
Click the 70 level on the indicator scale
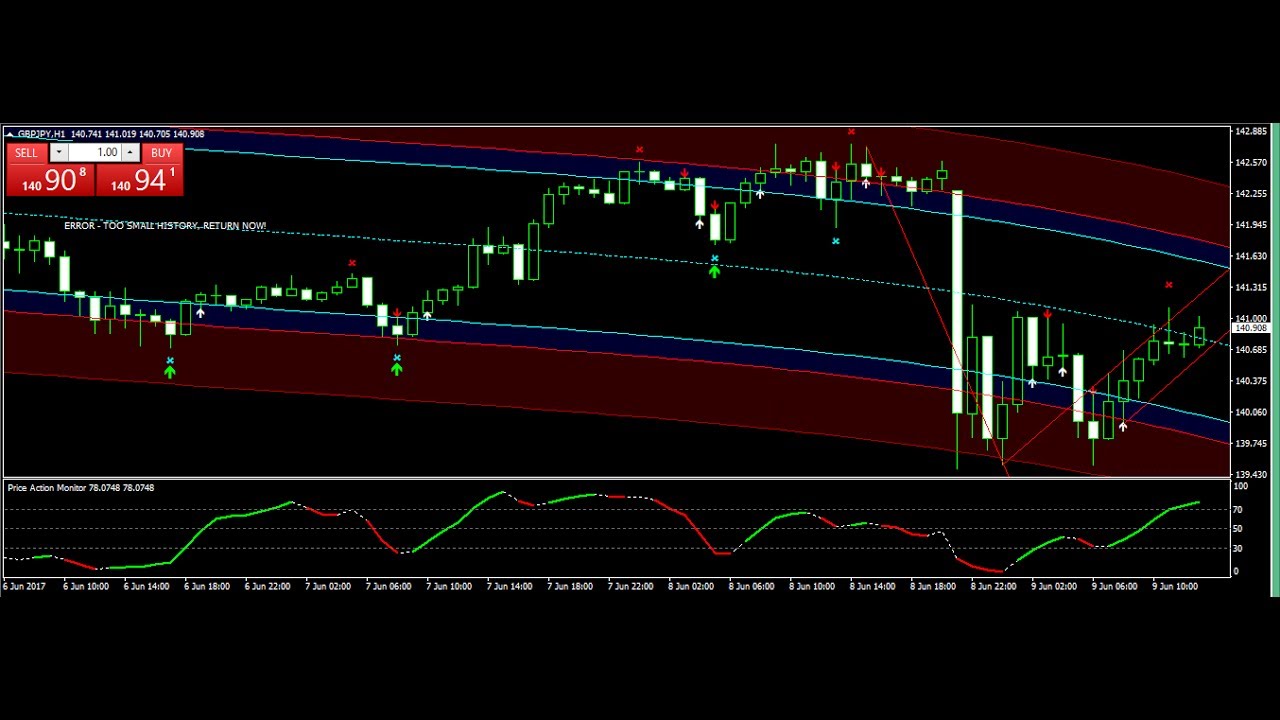click(1238, 510)
